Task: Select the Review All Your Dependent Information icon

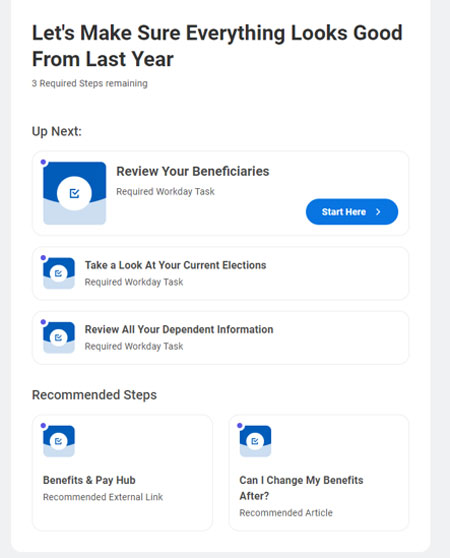Action: click(59, 337)
